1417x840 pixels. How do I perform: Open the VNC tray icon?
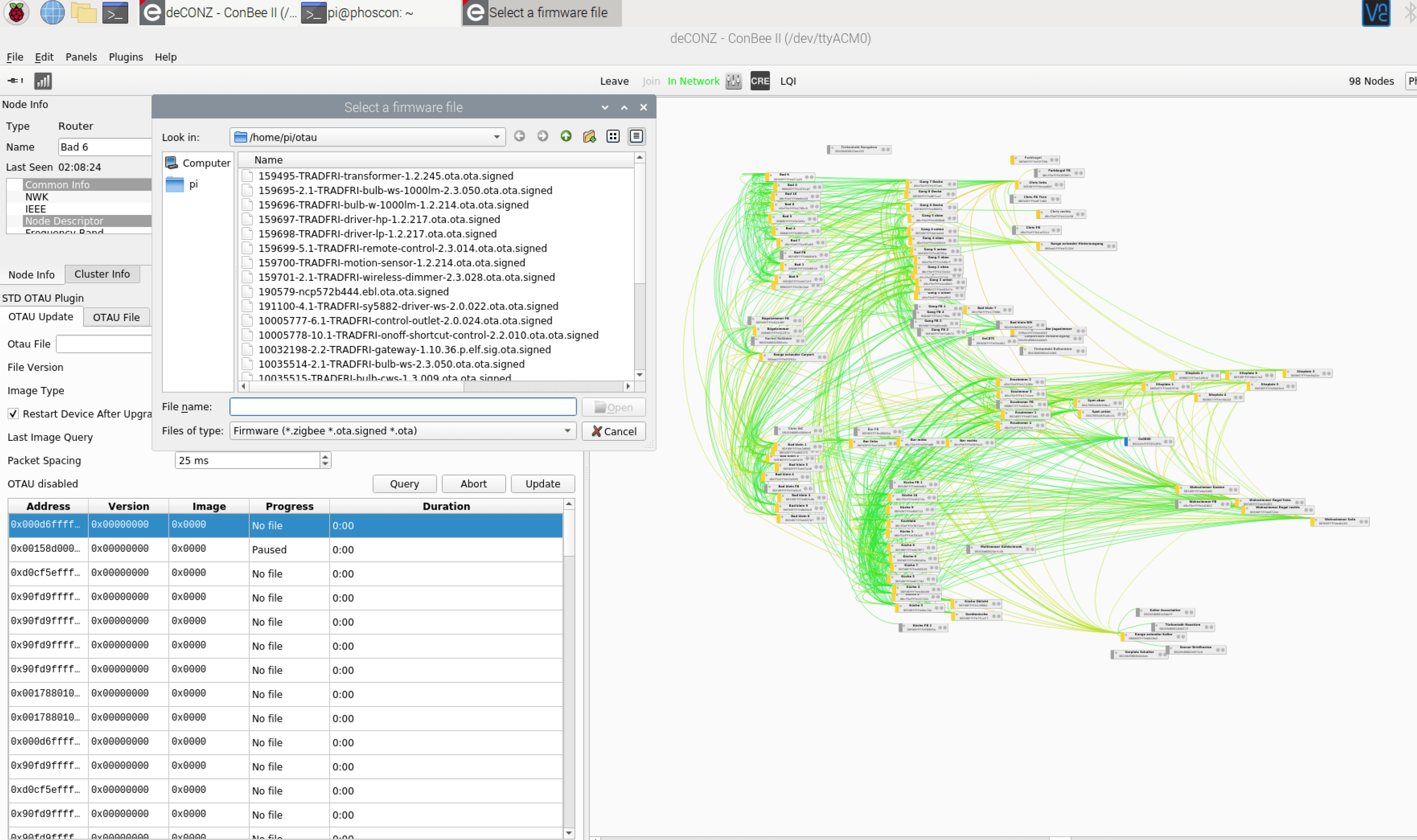[x=1376, y=13]
